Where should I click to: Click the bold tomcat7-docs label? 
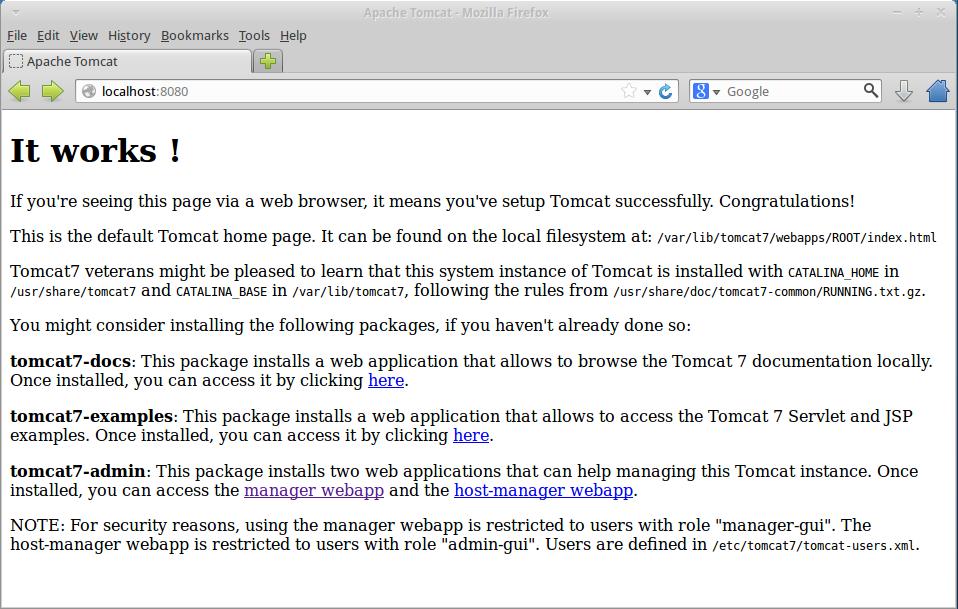pyautogui.click(x=70, y=362)
